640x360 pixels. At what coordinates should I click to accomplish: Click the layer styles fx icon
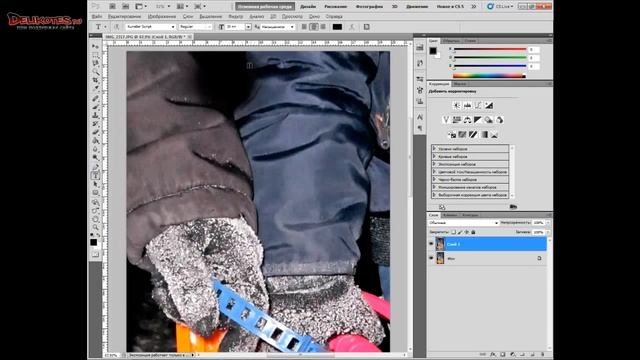pyautogui.click(x=493, y=355)
